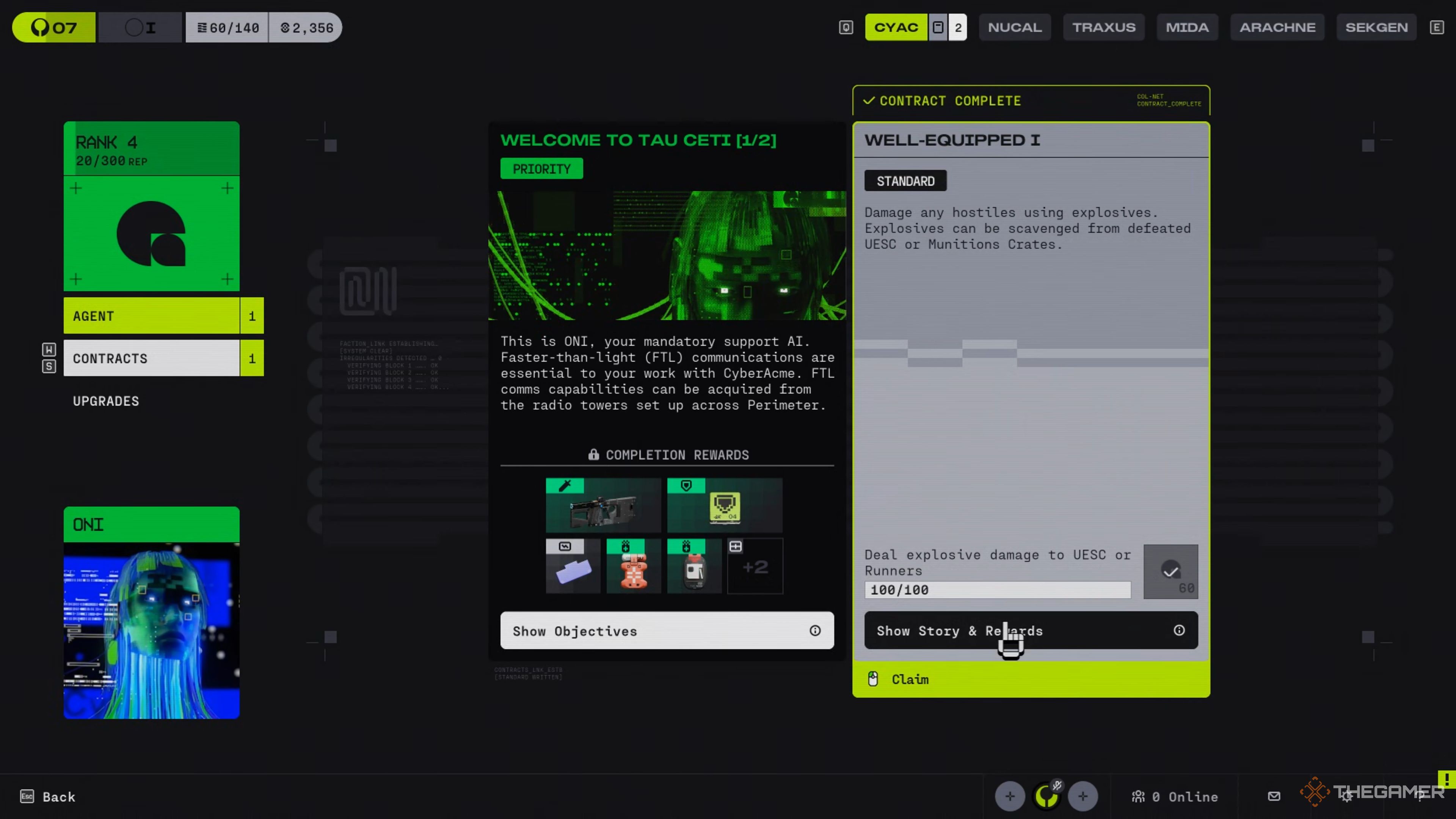Expand Show Story & Rewards section
Viewport: 1456px width, 819px height.
(x=1031, y=631)
